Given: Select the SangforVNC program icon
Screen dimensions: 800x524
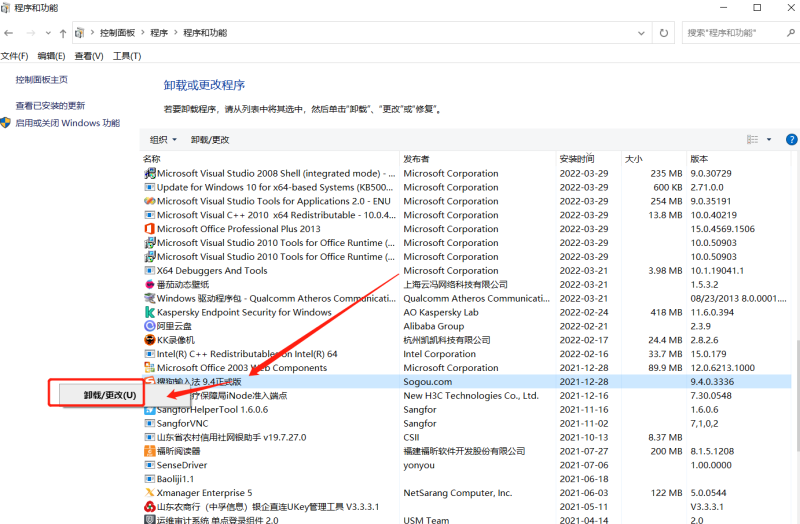Looking at the screenshot, I should (149, 423).
